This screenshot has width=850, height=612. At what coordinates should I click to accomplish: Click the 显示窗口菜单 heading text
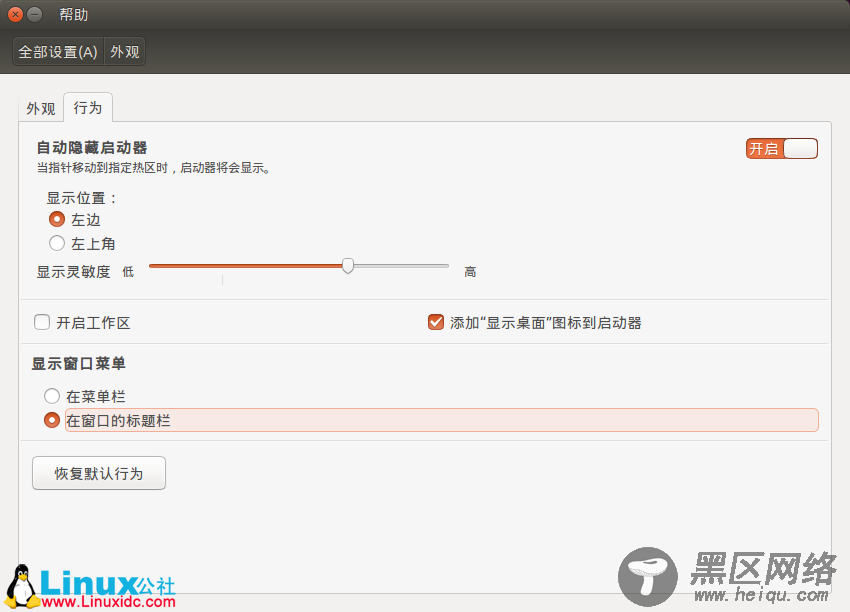point(78,363)
